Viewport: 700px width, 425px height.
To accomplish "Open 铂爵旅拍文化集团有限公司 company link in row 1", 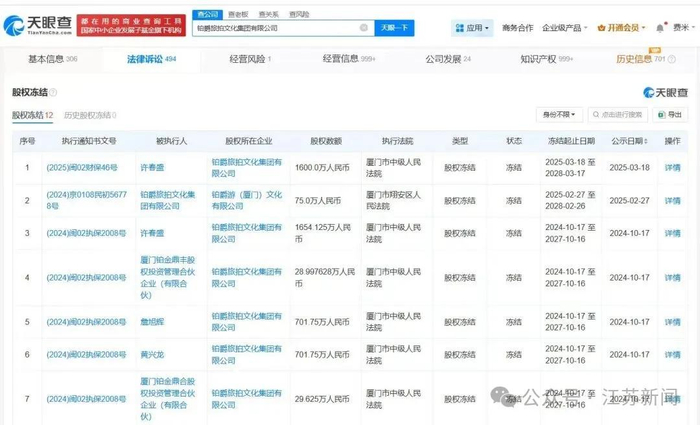I will pos(247,168).
